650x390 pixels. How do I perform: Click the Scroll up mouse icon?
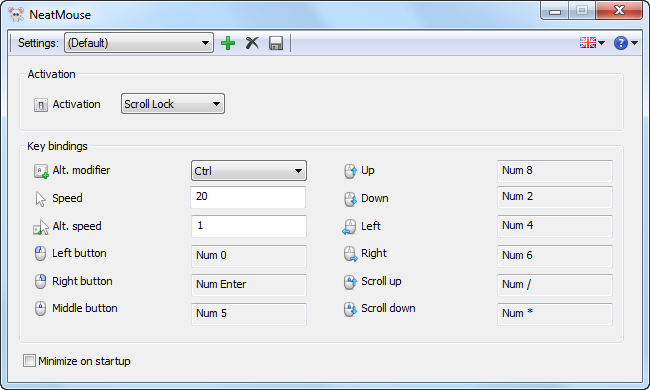350,282
